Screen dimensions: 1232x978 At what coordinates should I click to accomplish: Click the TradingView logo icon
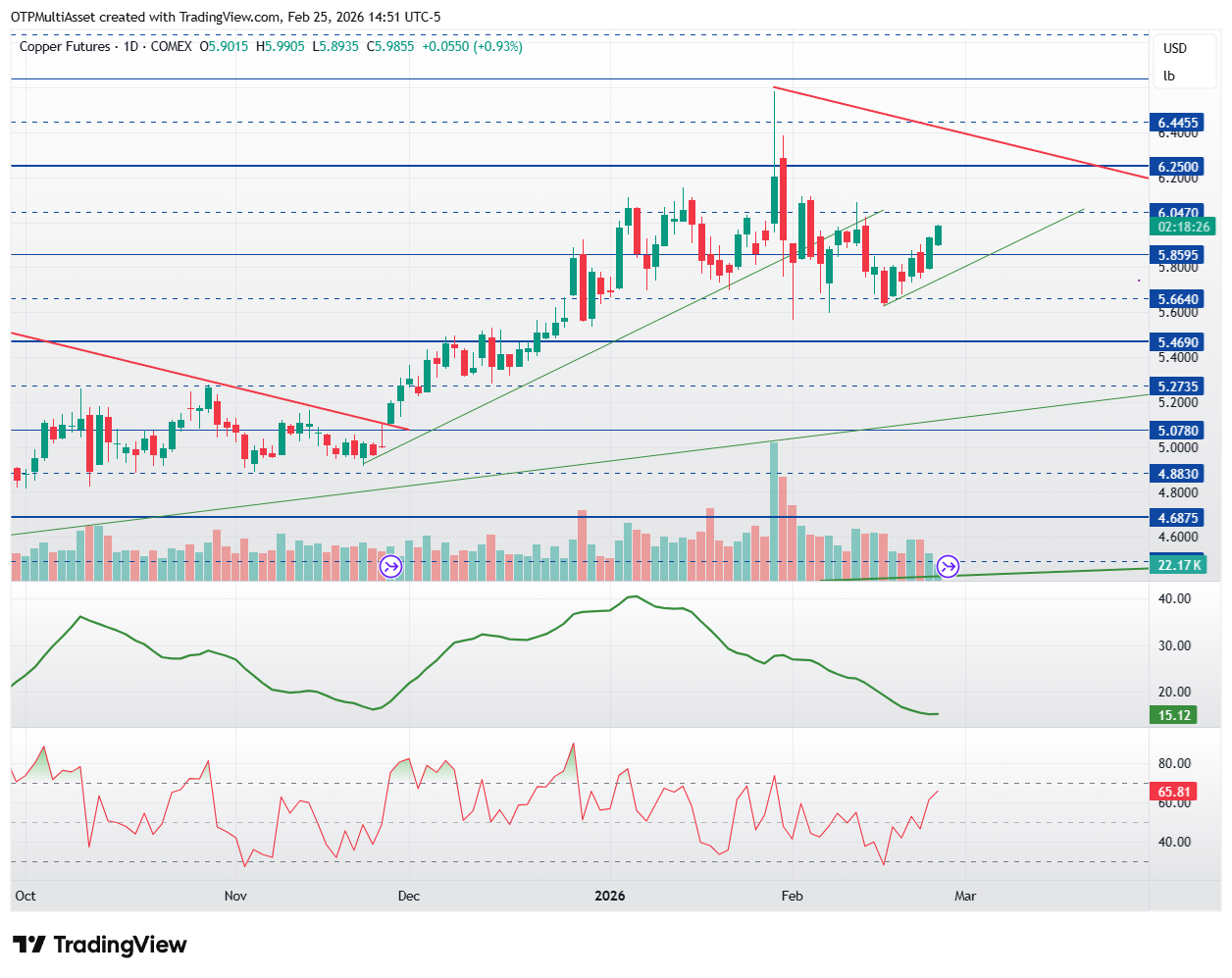click(29, 945)
